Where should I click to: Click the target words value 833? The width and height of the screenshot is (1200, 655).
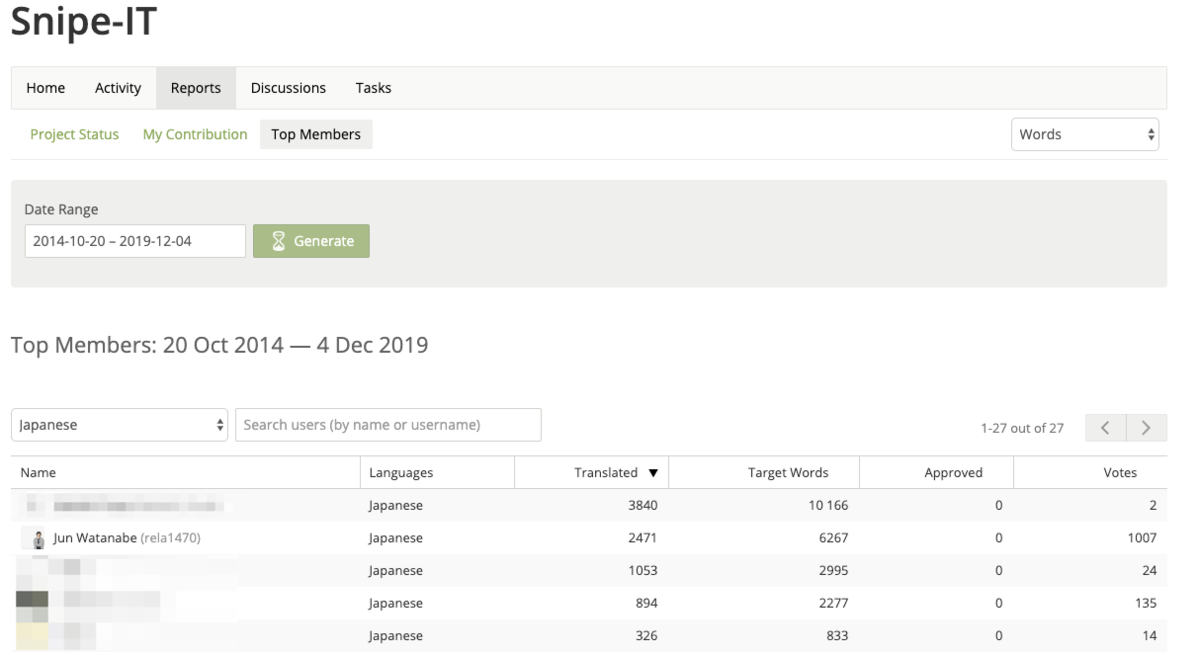pyautogui.click(x=837, y=636)
